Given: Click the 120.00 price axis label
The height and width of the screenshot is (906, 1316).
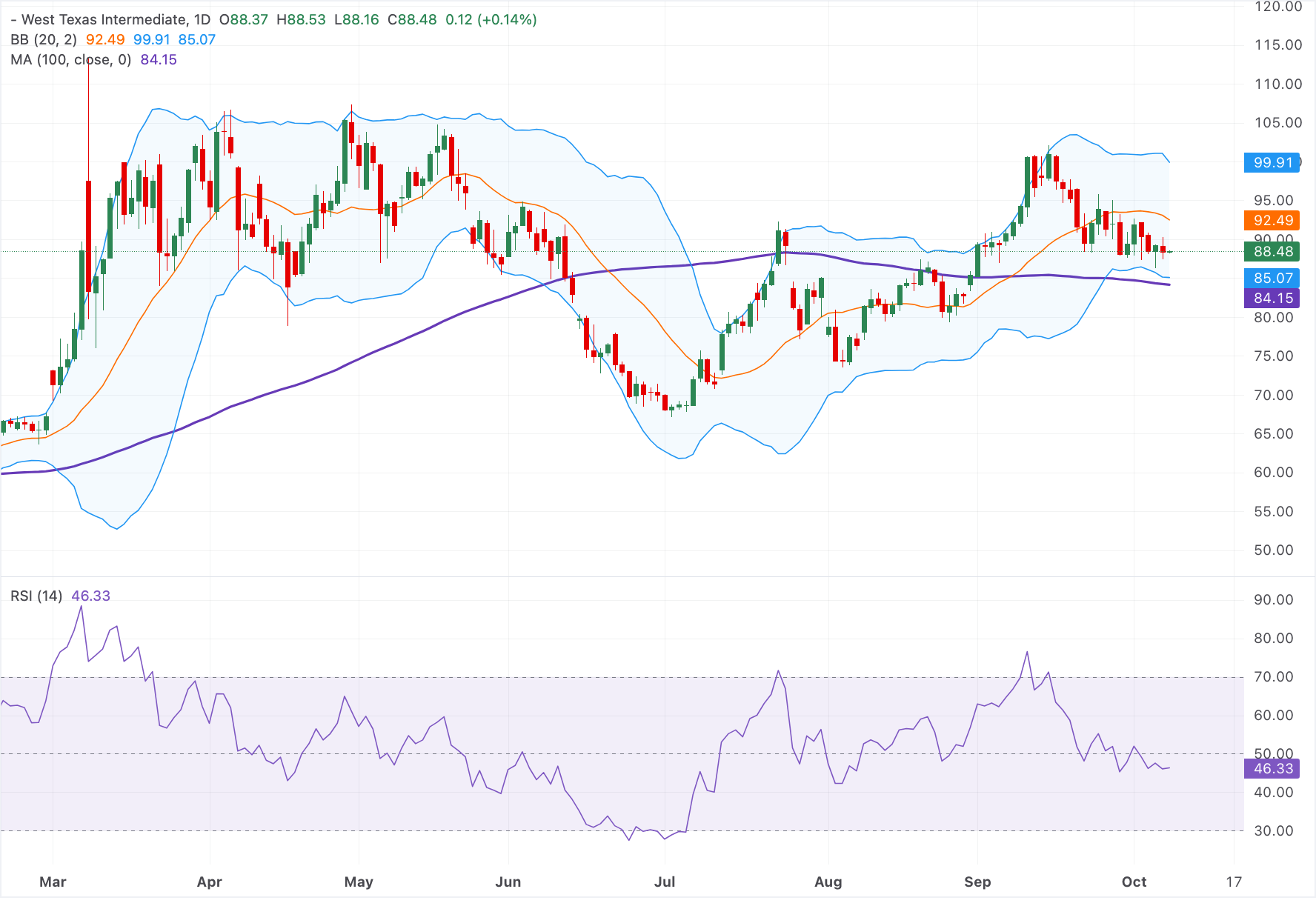Looking at the screenshot, I should 1278,7.
